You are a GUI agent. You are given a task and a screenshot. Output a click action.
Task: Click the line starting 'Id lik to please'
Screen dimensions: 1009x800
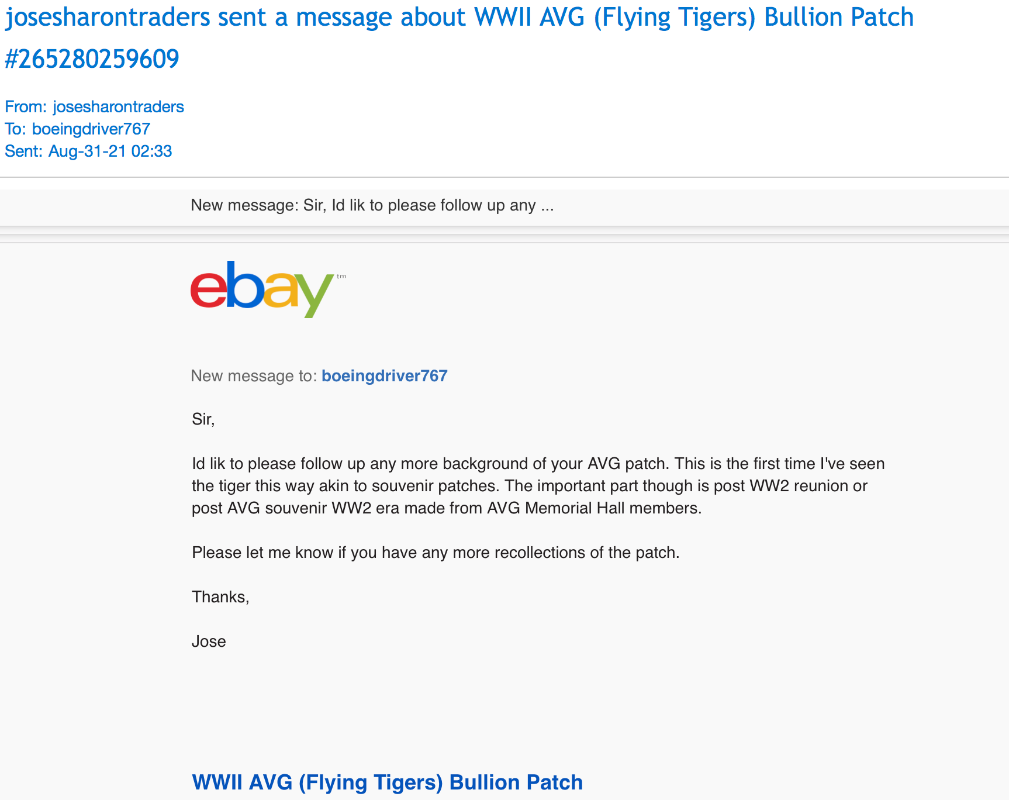(538, 464)
